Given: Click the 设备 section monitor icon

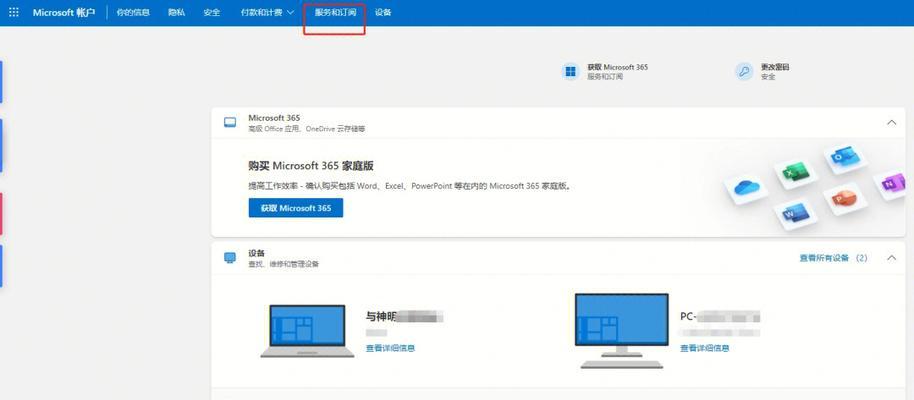Looking at the screenshot, I should pyautogui.click(x=230, y=258).
